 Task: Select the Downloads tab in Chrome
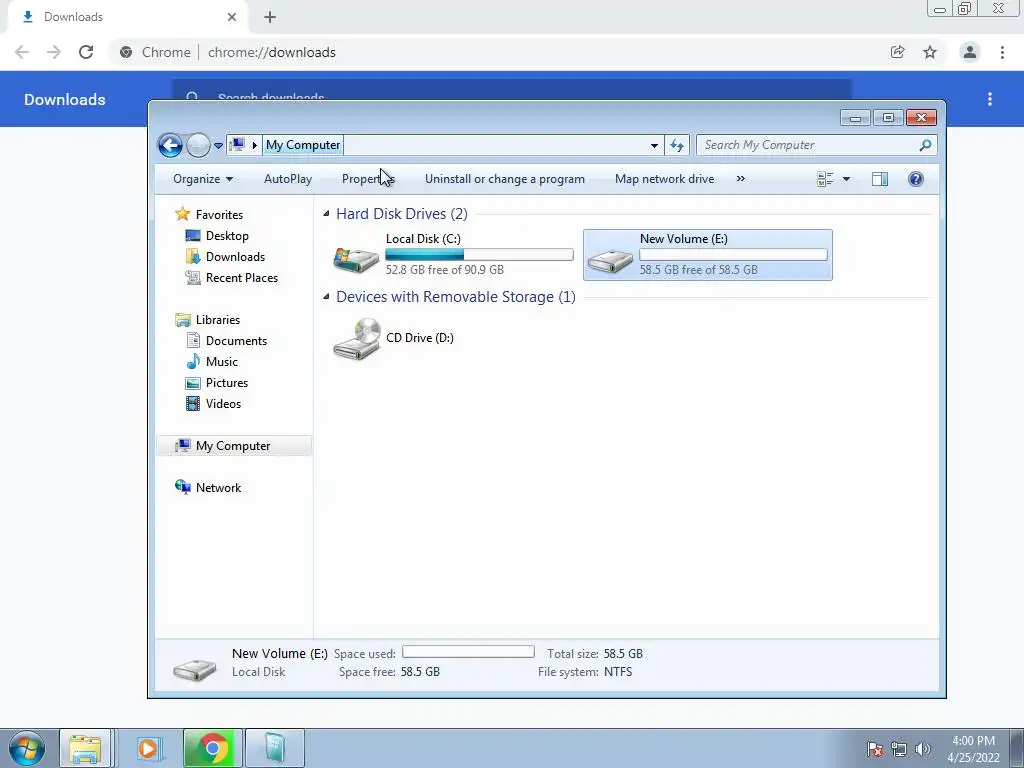pyautogui.click(x=127, y=17)
